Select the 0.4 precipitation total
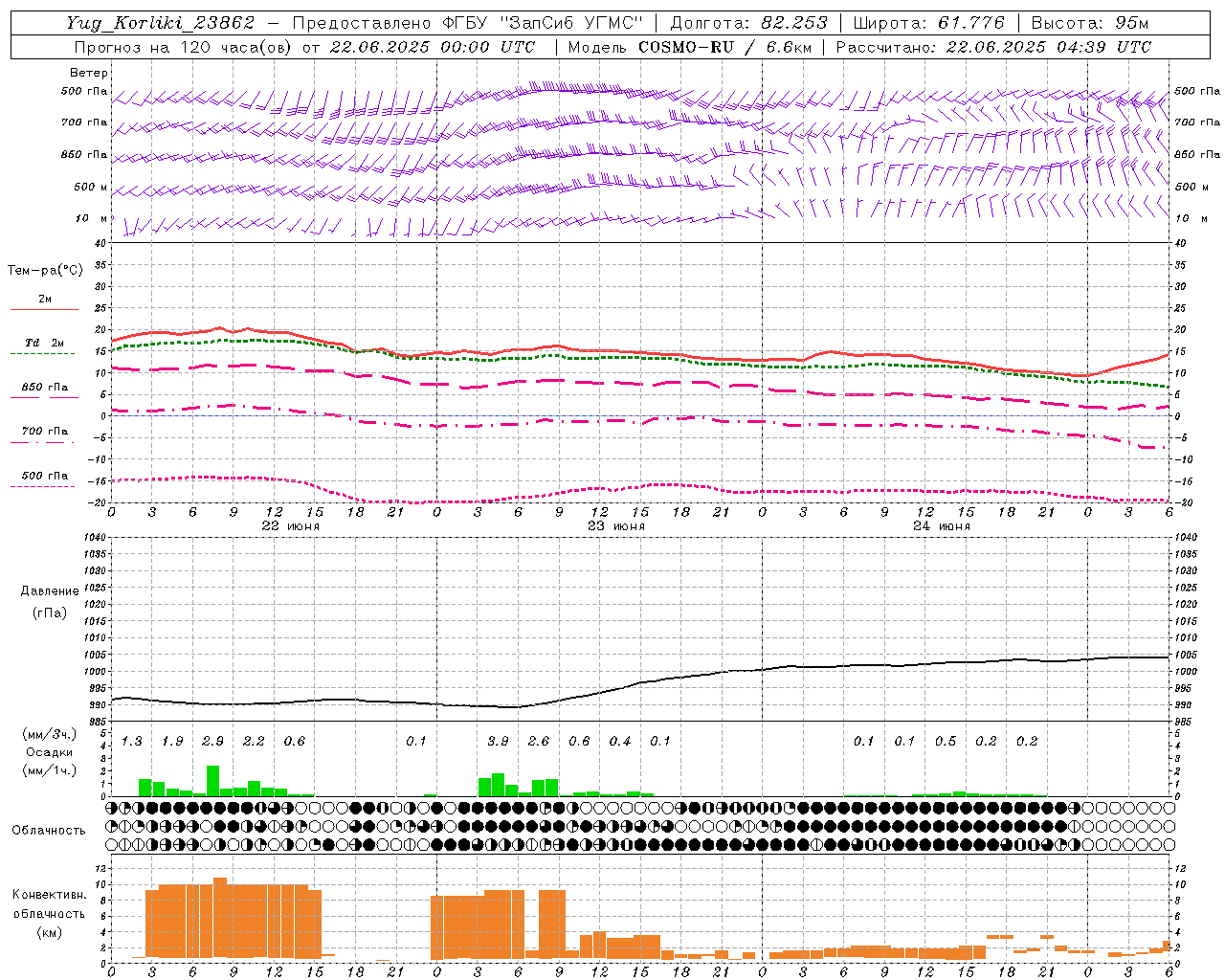The height and width of the screenshot is (980, 1225). click(x=620, y=741)
